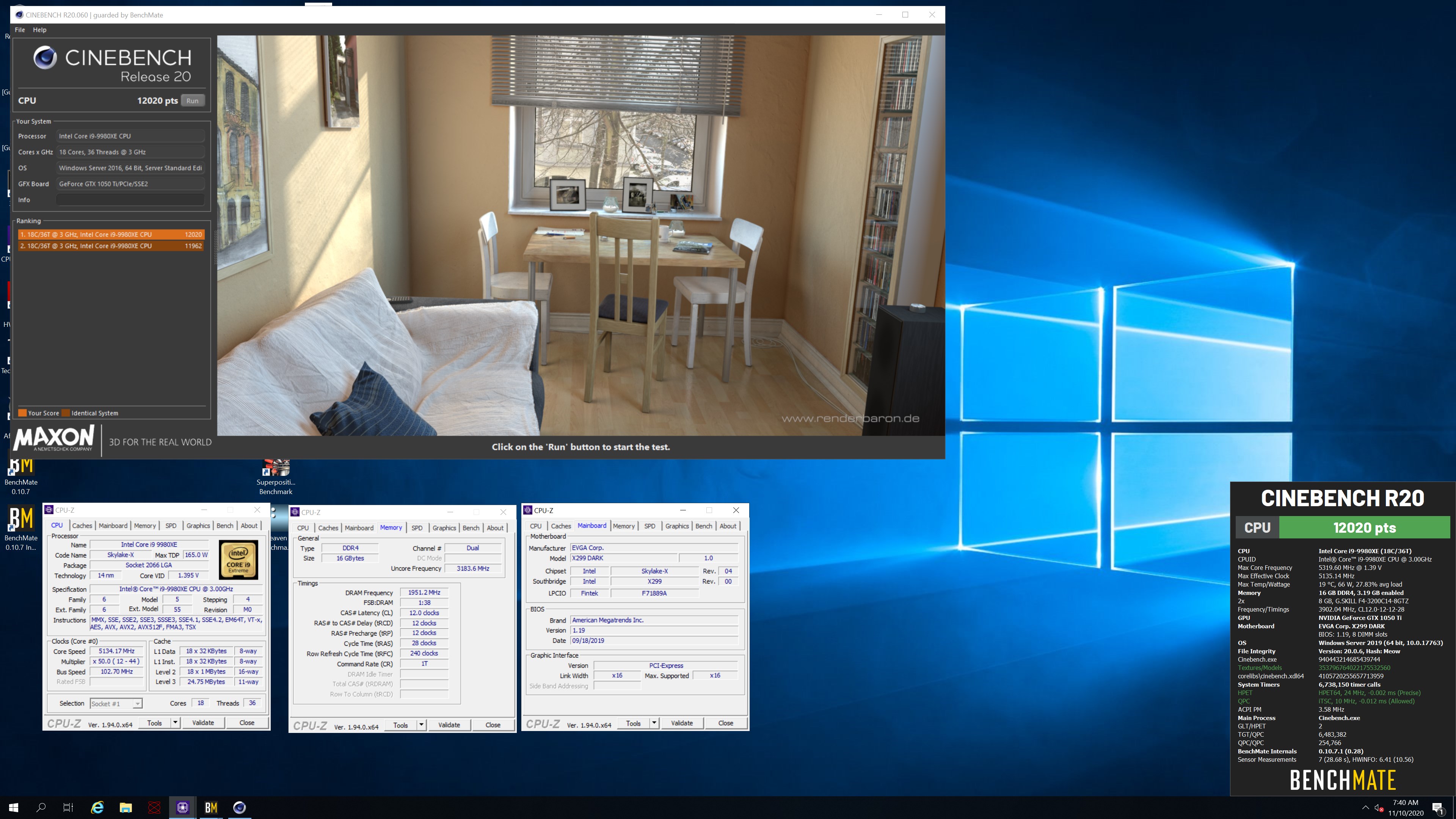Click the Processor field Intel Core i9-9980XE
This screenshot has width=1456, height=819.
coord(130,136)
